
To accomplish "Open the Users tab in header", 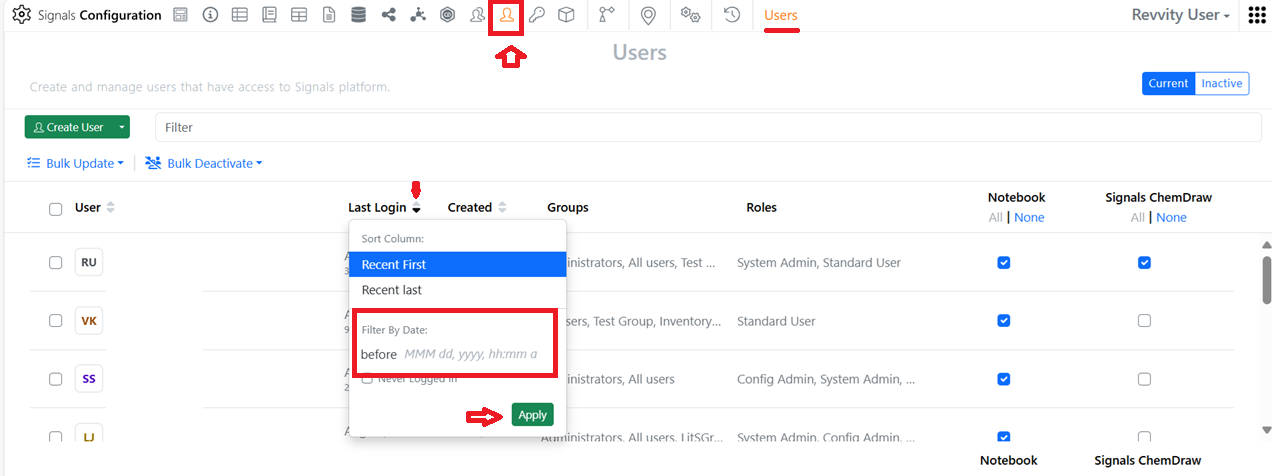I will click(781, 15).
